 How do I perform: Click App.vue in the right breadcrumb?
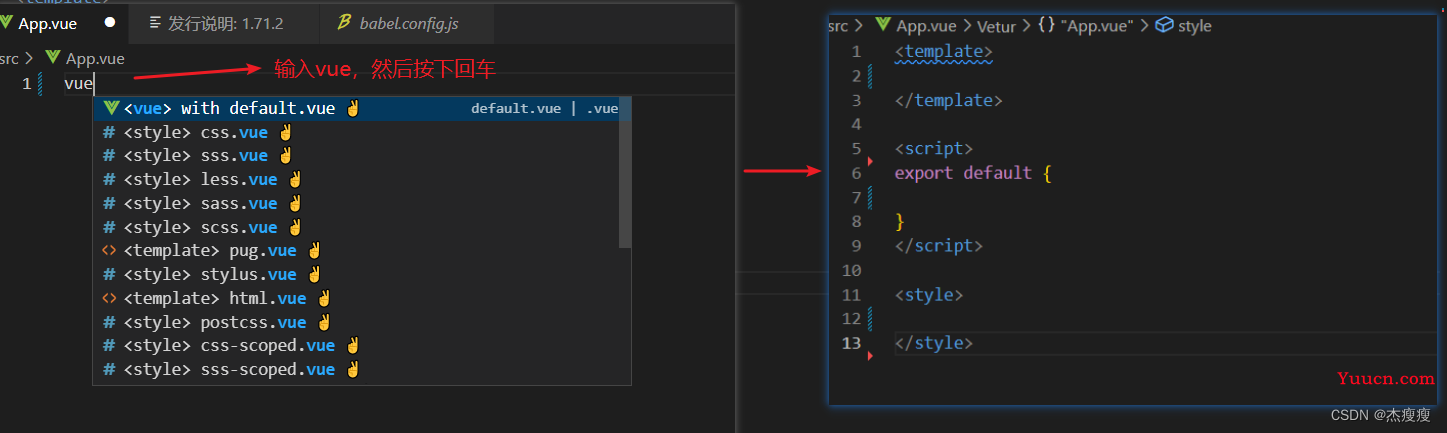pyautogui.click(x=927, y=27)
